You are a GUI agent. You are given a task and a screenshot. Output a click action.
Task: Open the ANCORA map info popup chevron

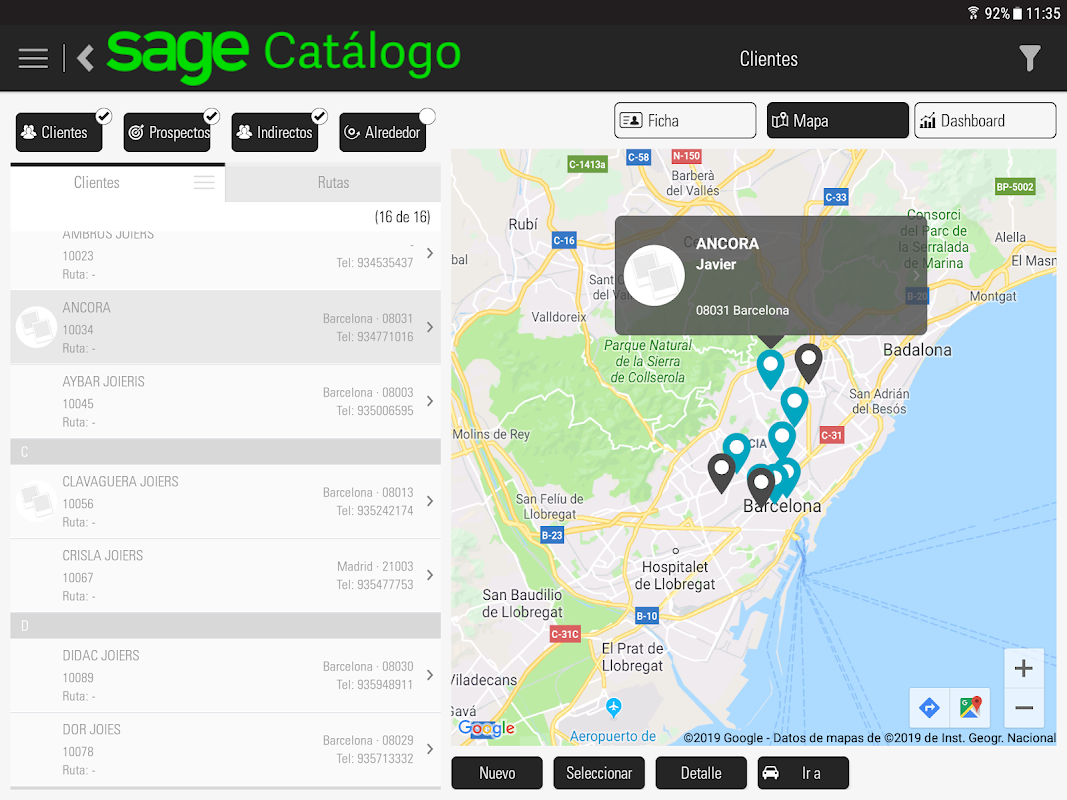[x=916, y=275]
